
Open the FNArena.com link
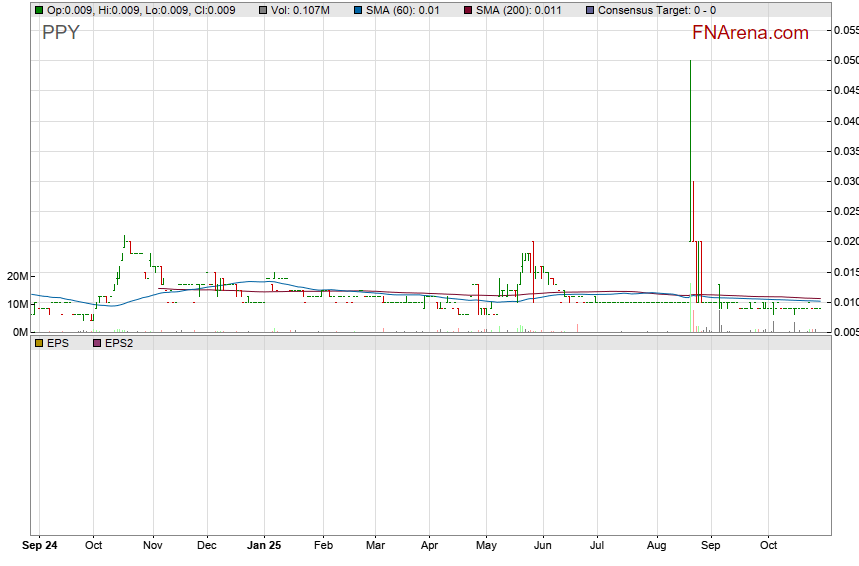749,33
